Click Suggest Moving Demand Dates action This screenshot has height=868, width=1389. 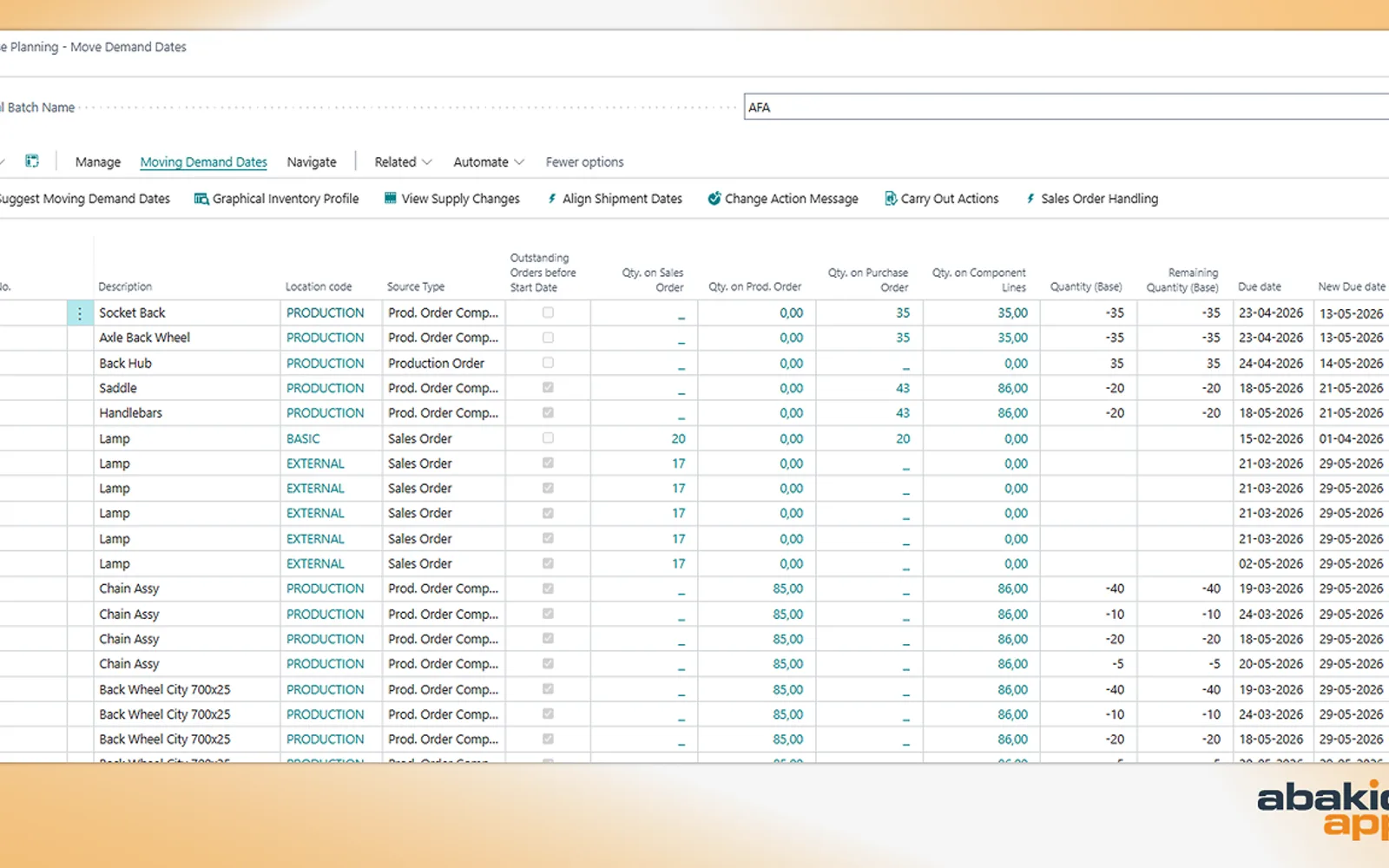(85, 199)
